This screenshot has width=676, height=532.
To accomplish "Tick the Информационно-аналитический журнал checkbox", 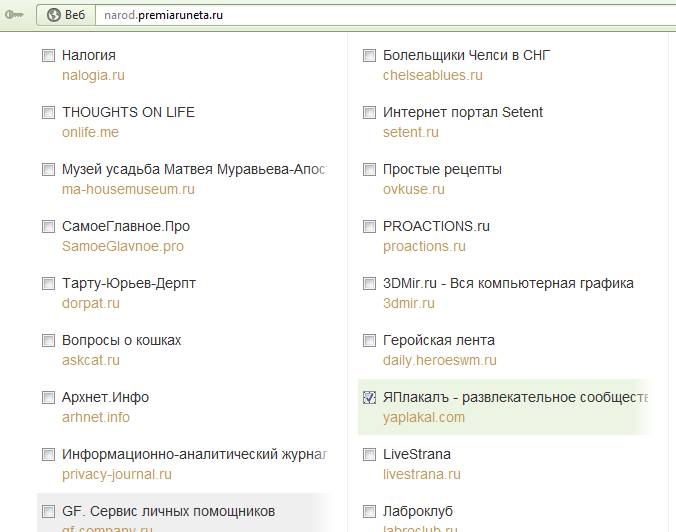I will coord(48,454).
